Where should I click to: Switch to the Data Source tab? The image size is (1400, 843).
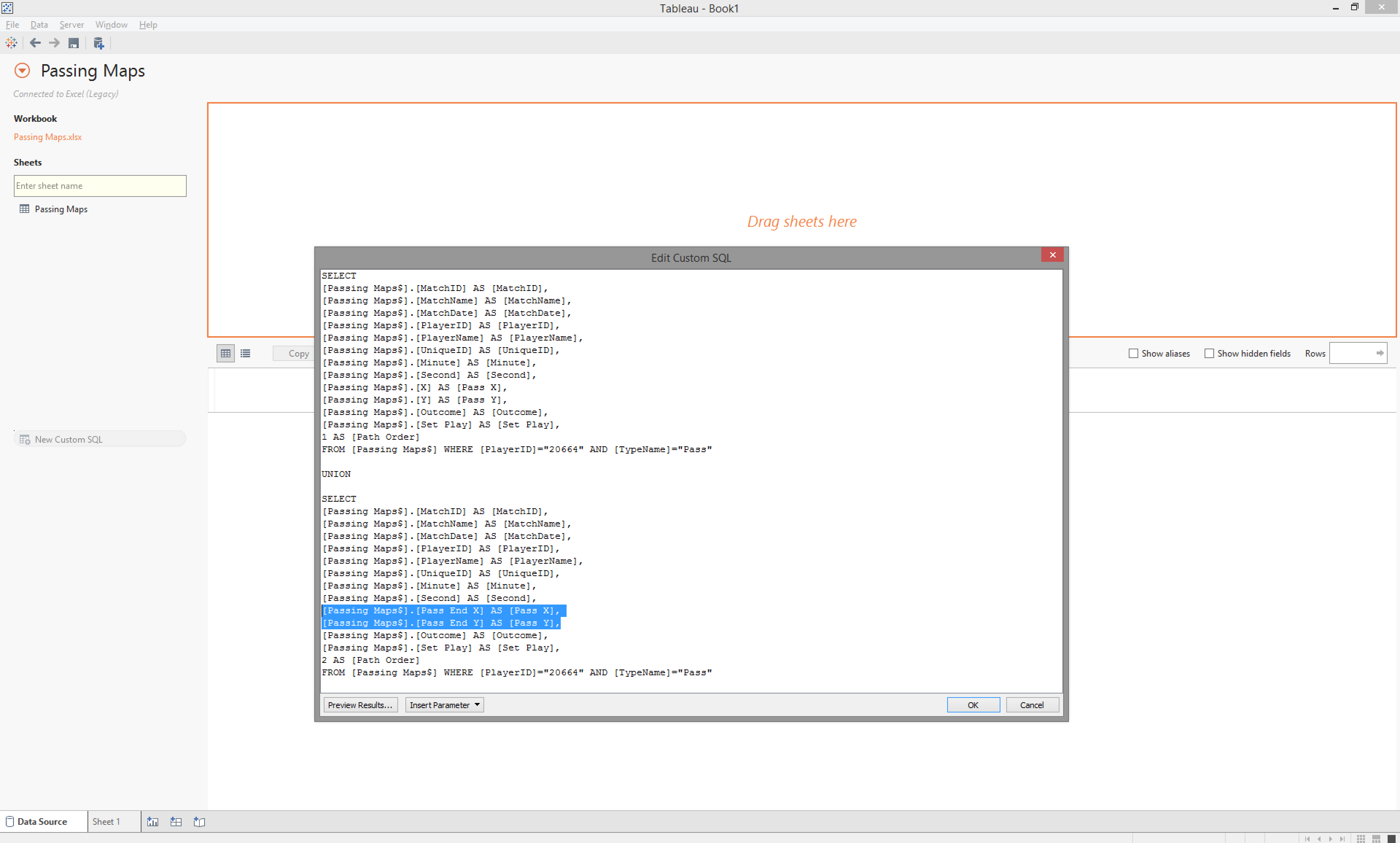pyautogui.click(x=43, y=821)
